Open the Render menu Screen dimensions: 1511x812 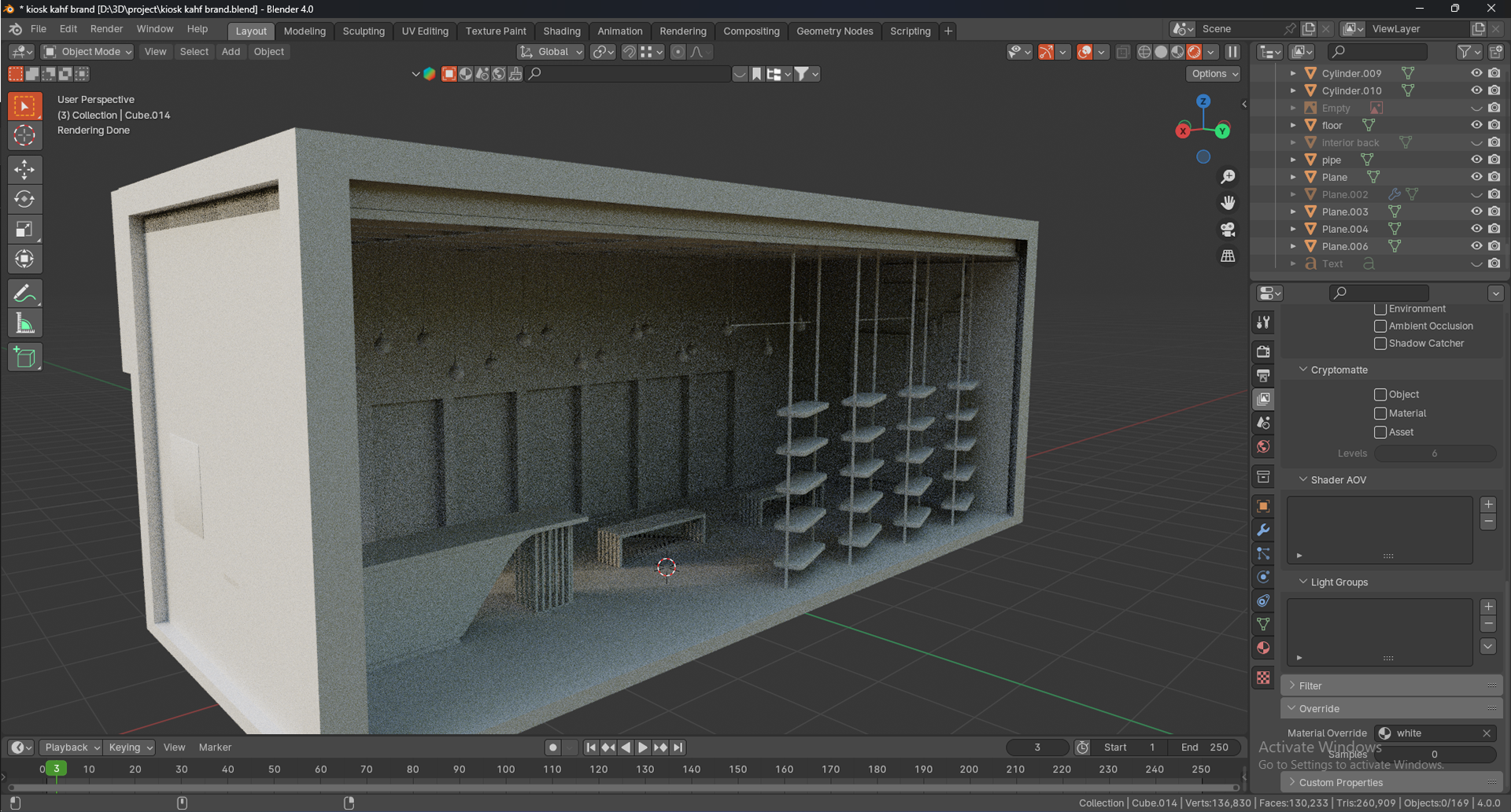click(106, 29)
